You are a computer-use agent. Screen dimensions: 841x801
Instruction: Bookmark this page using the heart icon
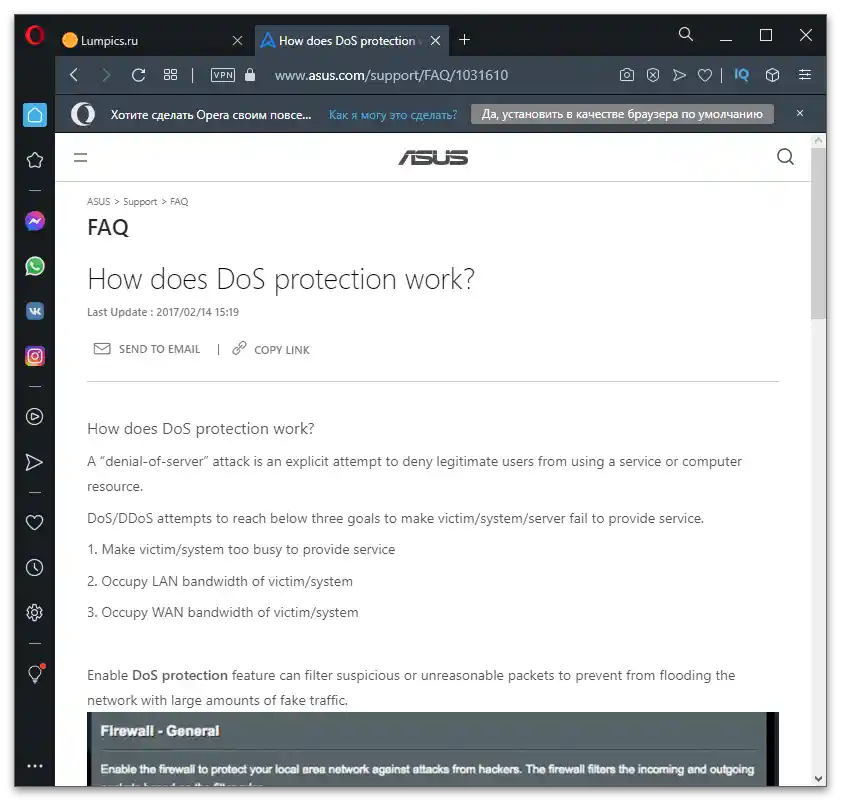point(705,75)
